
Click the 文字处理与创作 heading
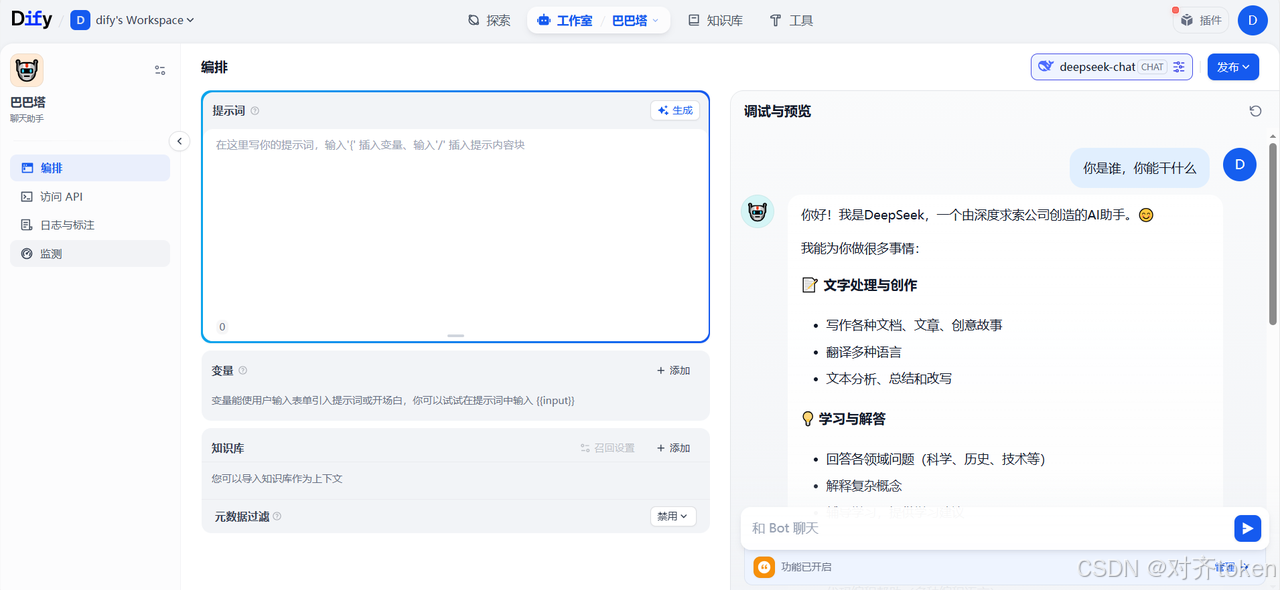click(x=870, y=285)
